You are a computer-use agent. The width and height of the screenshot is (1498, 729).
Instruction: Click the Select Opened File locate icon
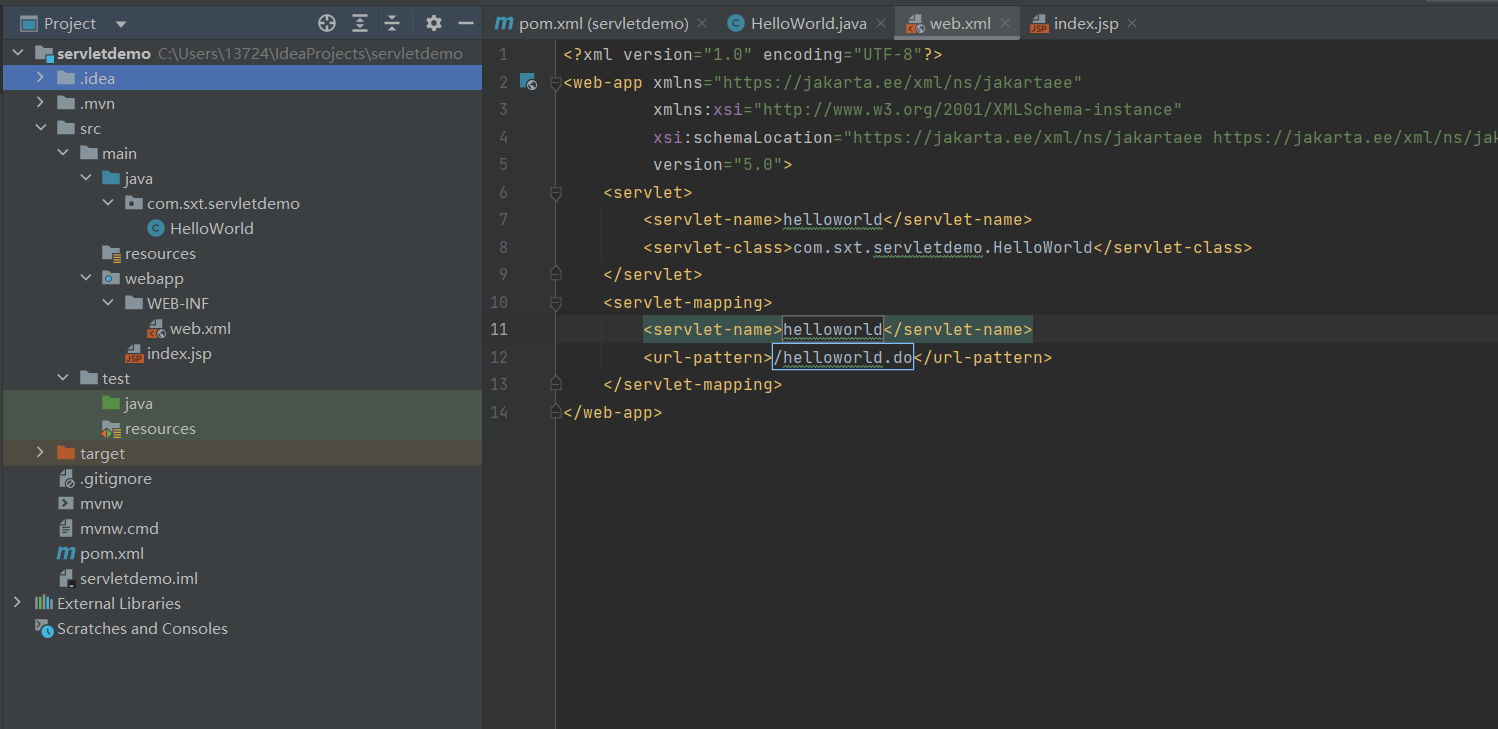tap(327, 23)
